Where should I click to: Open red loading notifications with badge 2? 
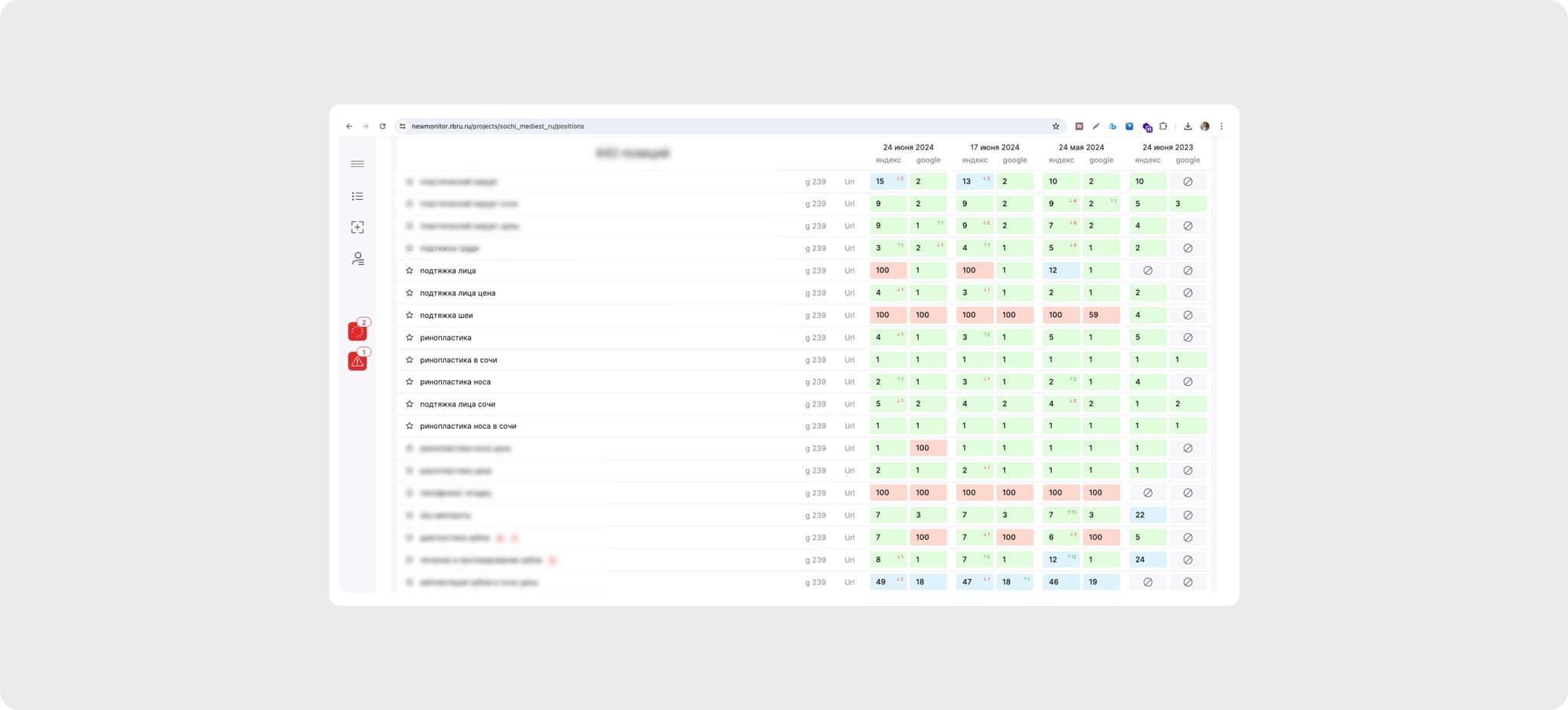357,331
